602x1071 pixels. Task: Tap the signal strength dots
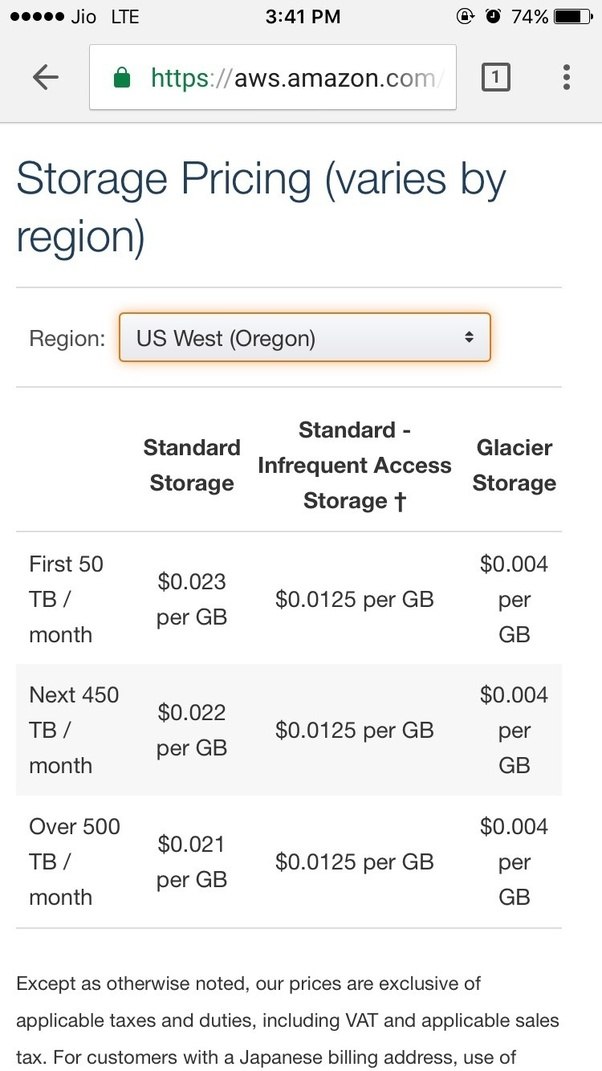click(x=35, y=15)
